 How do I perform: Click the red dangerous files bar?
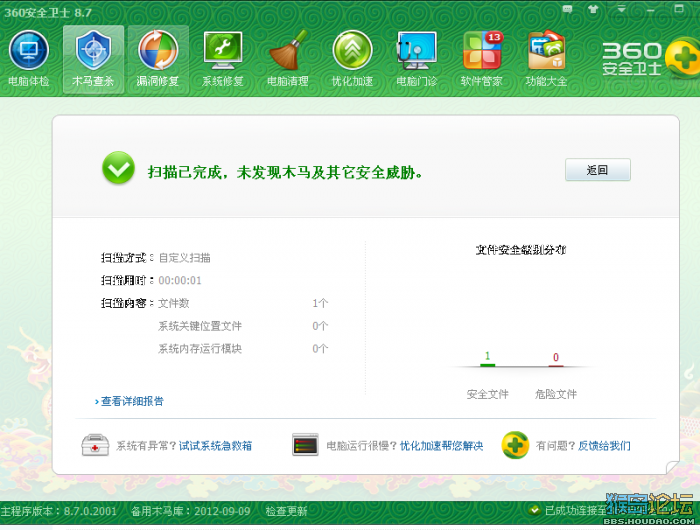[x=556, y=366]
